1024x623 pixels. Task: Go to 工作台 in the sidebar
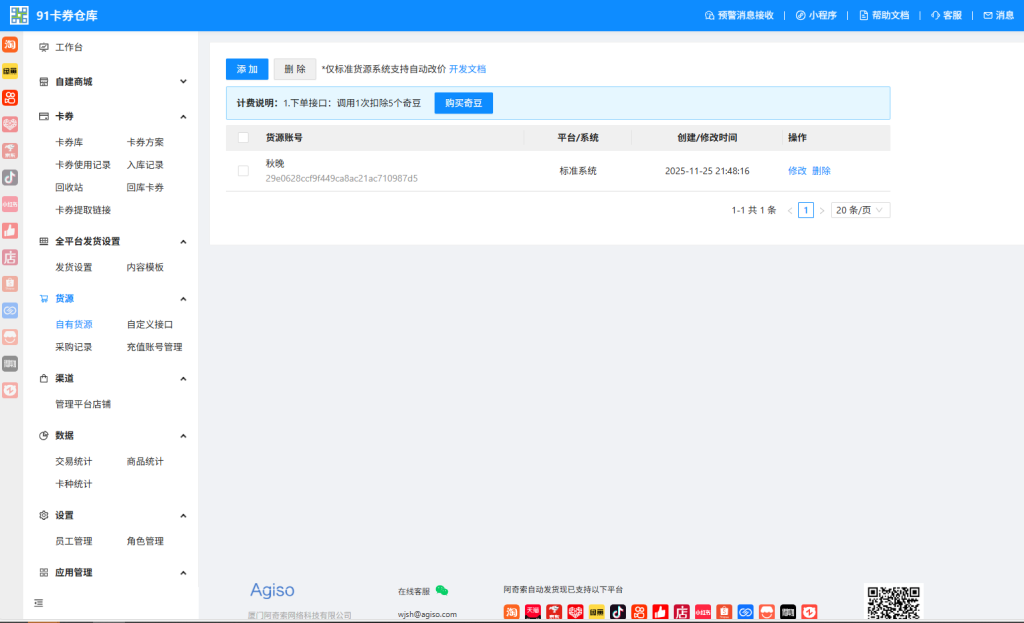(x=69, y=48)
